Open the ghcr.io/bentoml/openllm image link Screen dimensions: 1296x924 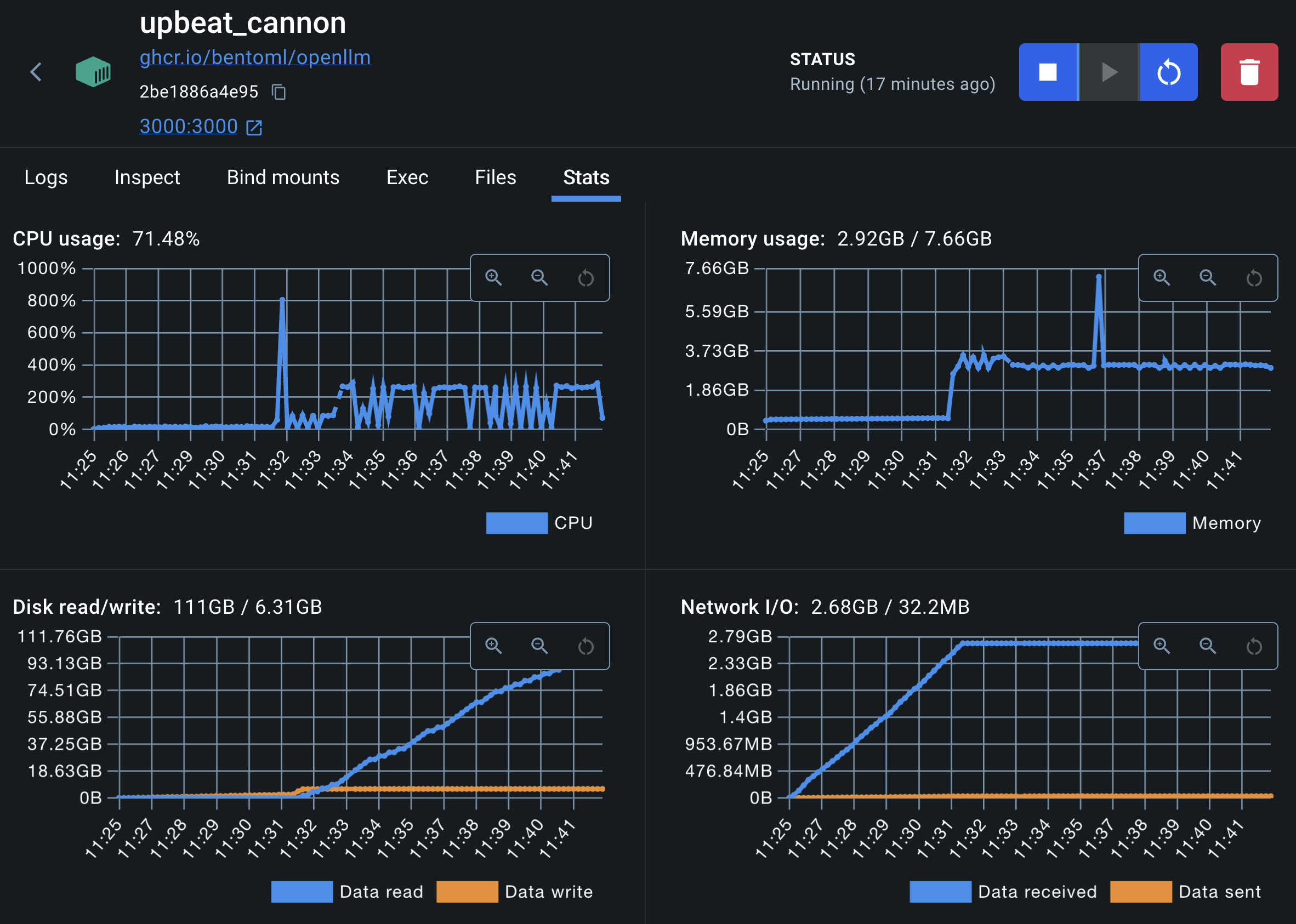(x=255, y=57)
